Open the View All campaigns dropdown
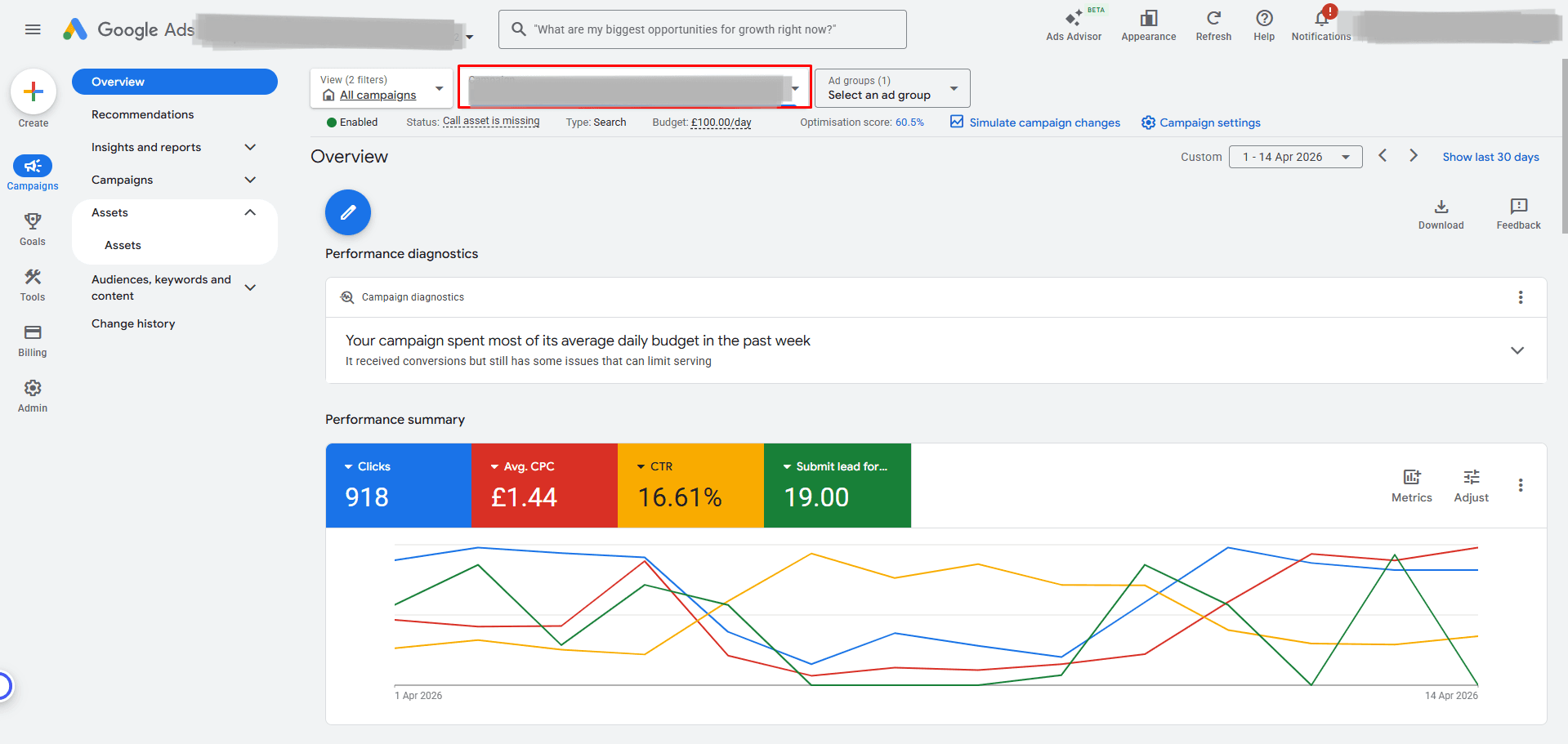This screenshot has height=744, width=1568. (x=382, y=87)
